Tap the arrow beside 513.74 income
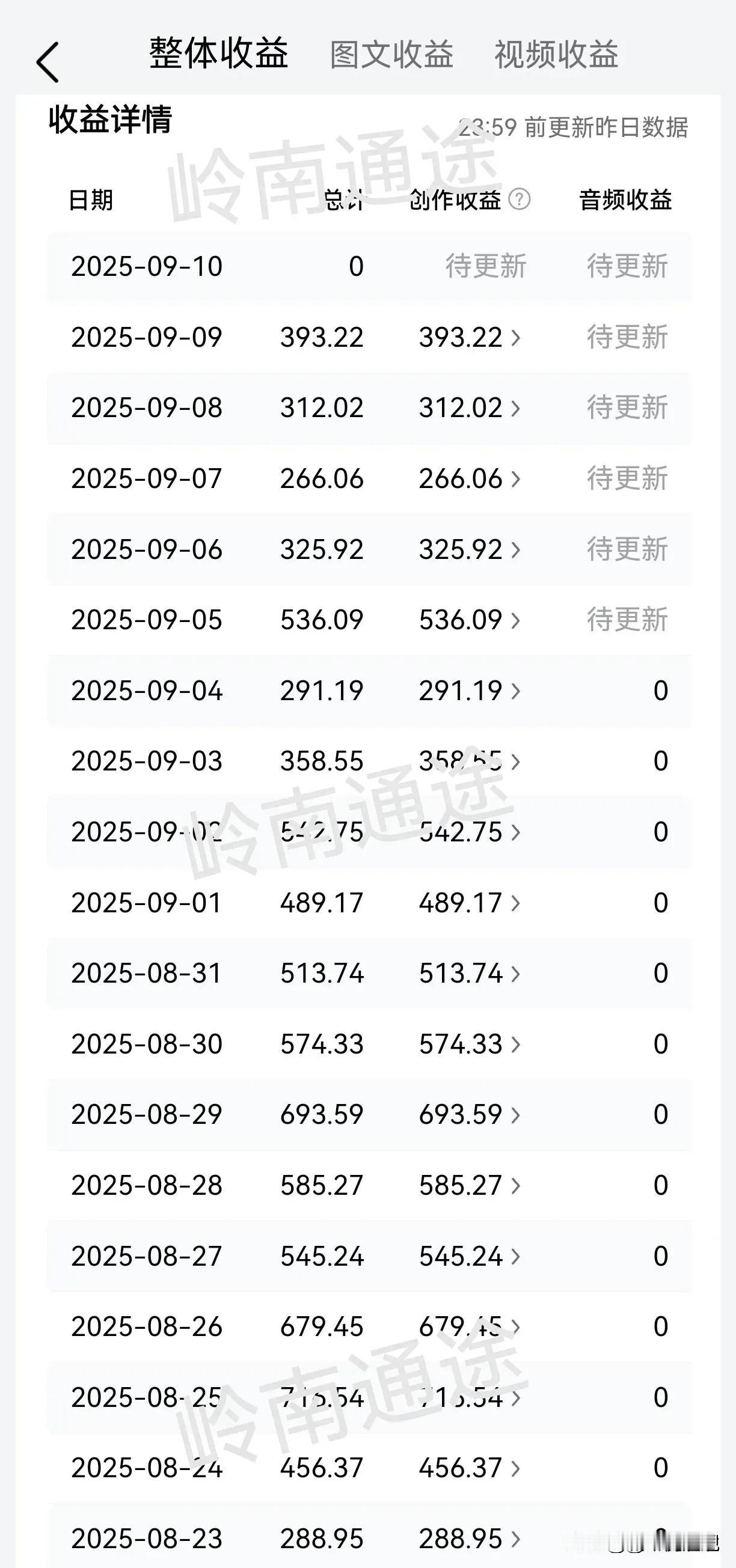The width and height of the screenshot is (736, 1568). tap(516, 972)
